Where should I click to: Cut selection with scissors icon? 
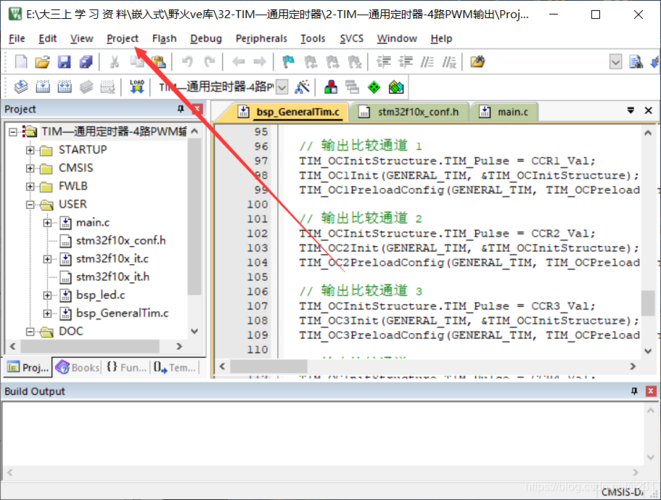pyautogui.click(x=114, y=62)
